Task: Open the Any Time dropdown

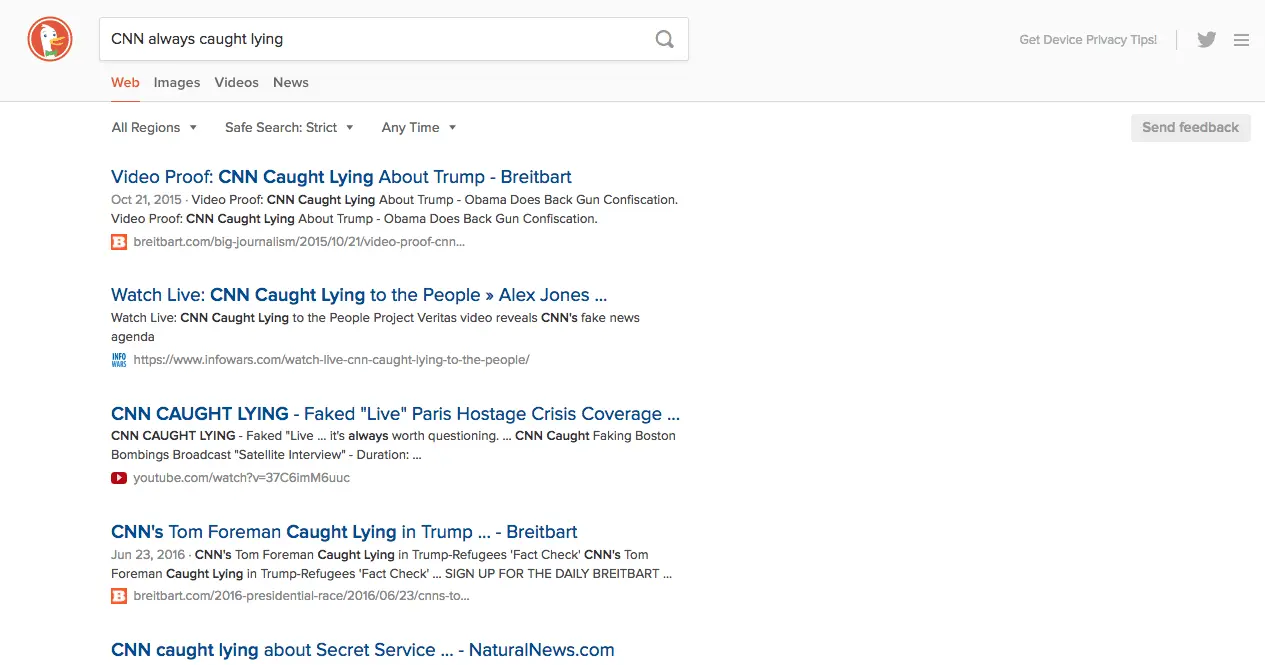Action: coord(418,127)
